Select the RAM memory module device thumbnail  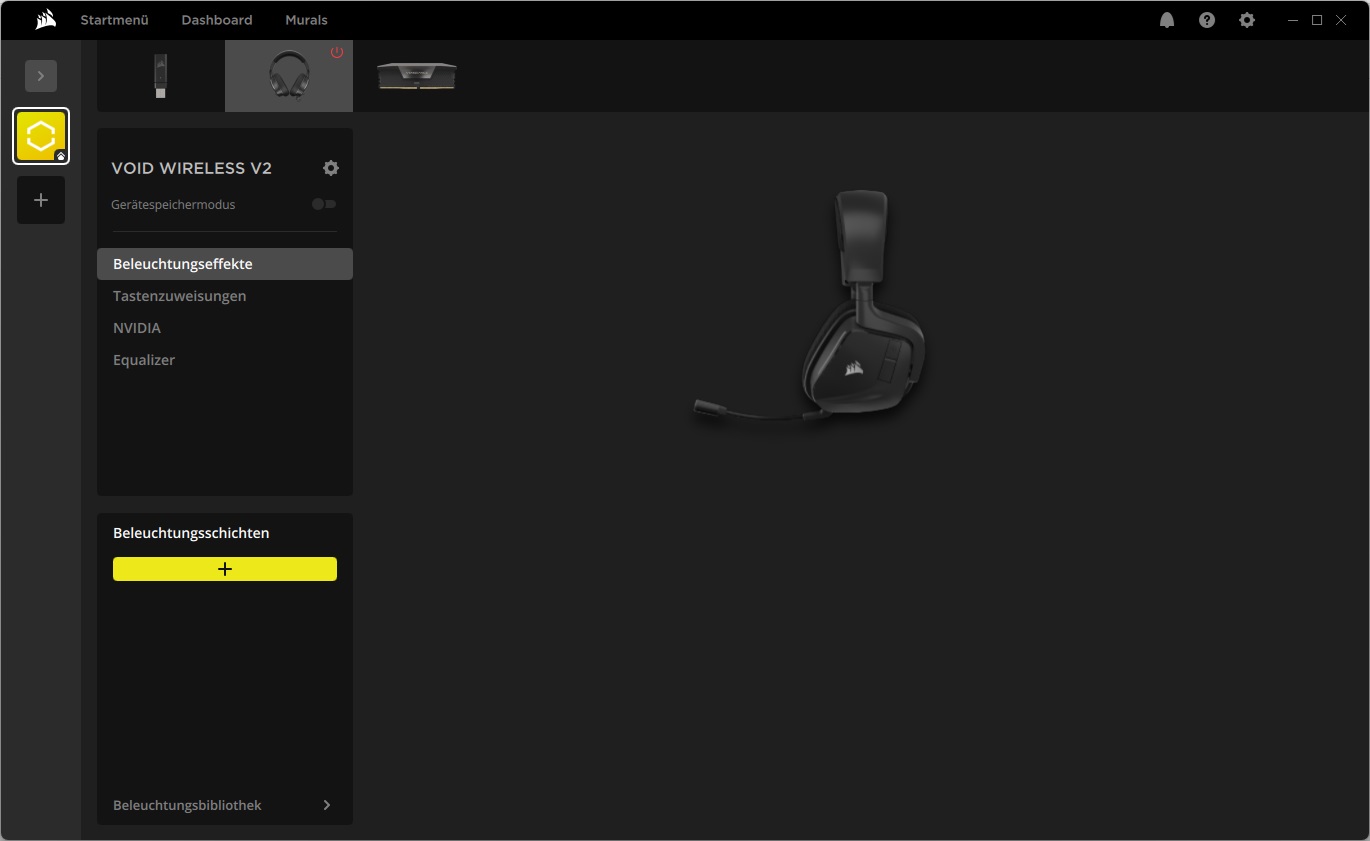click(x=417, y=76)
